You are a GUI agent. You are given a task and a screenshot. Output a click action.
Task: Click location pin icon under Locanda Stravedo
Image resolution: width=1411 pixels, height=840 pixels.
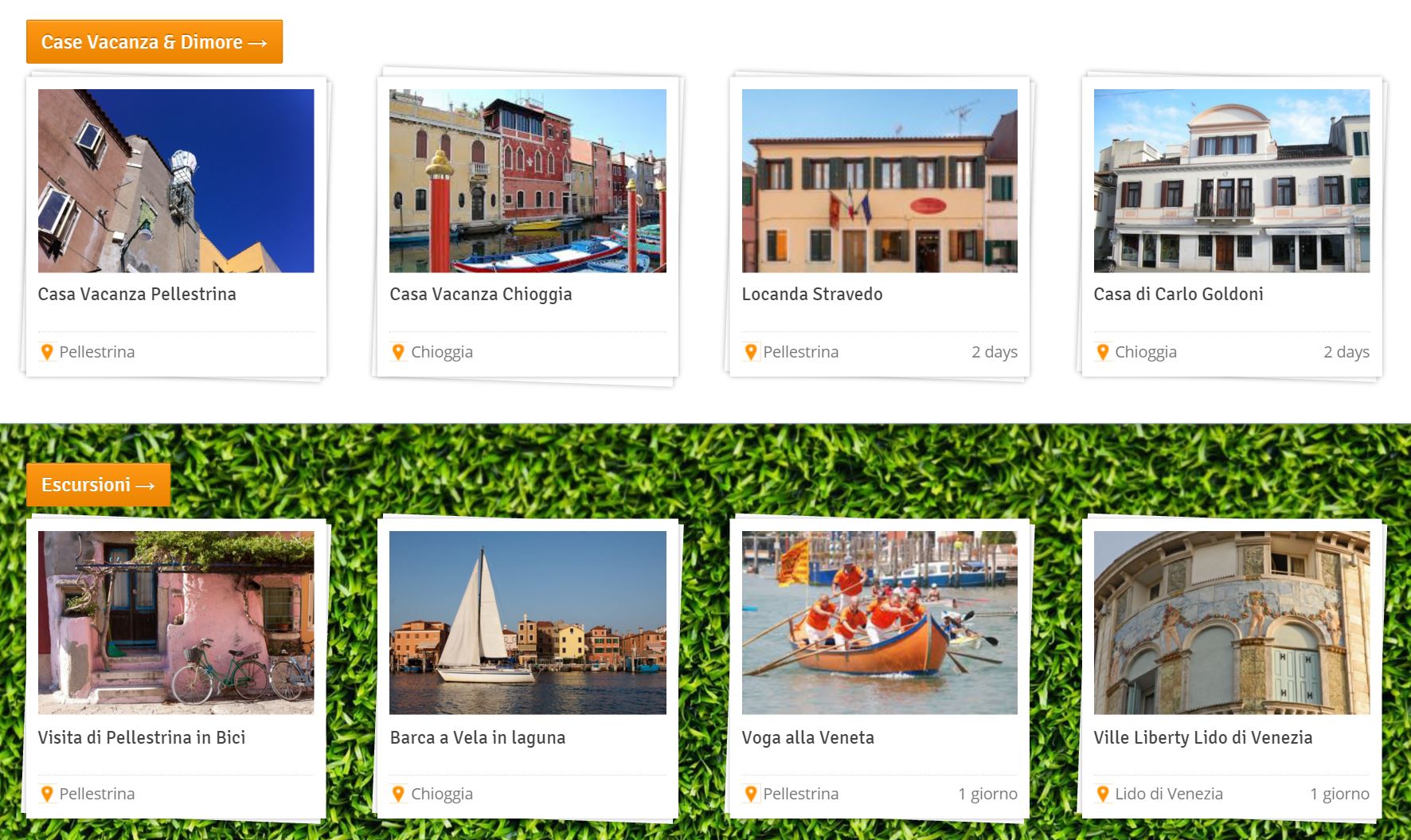751,352
